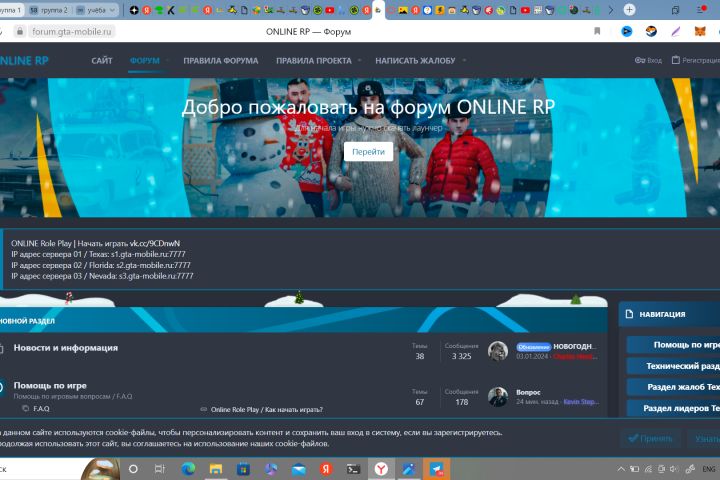Switch to the yellow picture favicon tab
The width and height of the screenshot is (720, 480).
tap(403, 10)
